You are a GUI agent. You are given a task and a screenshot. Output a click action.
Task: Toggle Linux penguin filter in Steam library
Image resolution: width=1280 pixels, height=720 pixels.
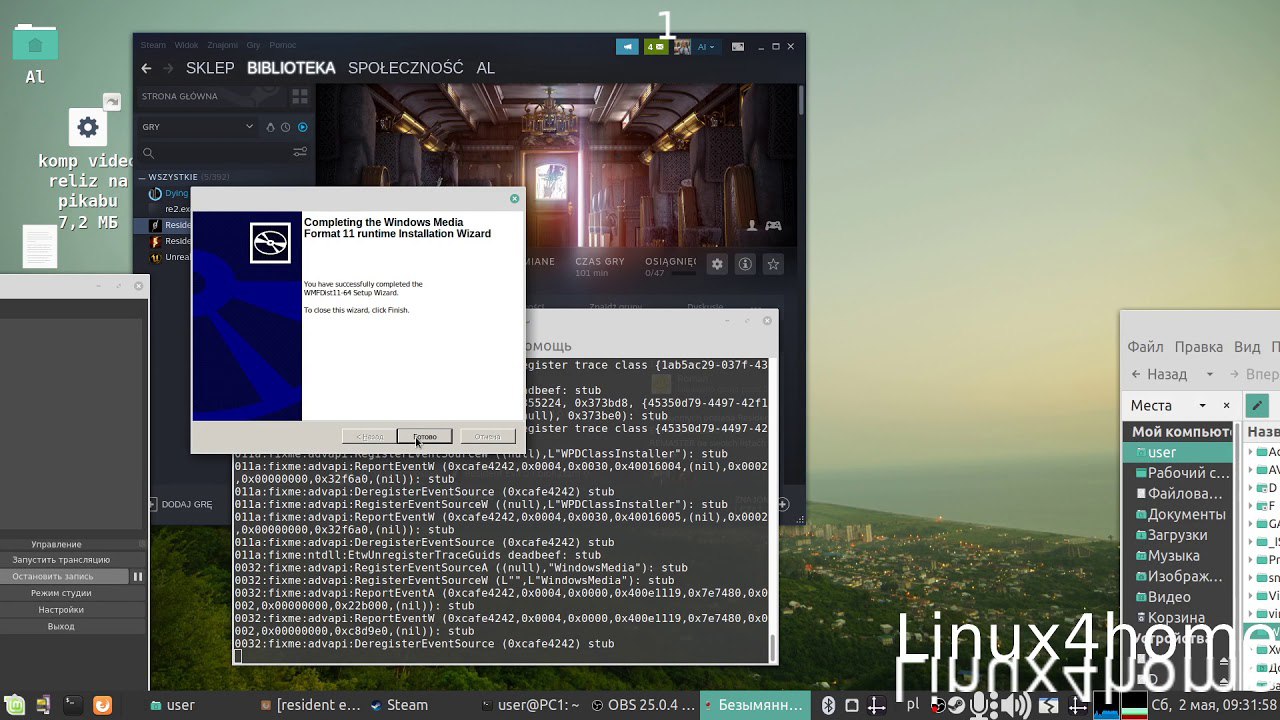pos(270,127)
